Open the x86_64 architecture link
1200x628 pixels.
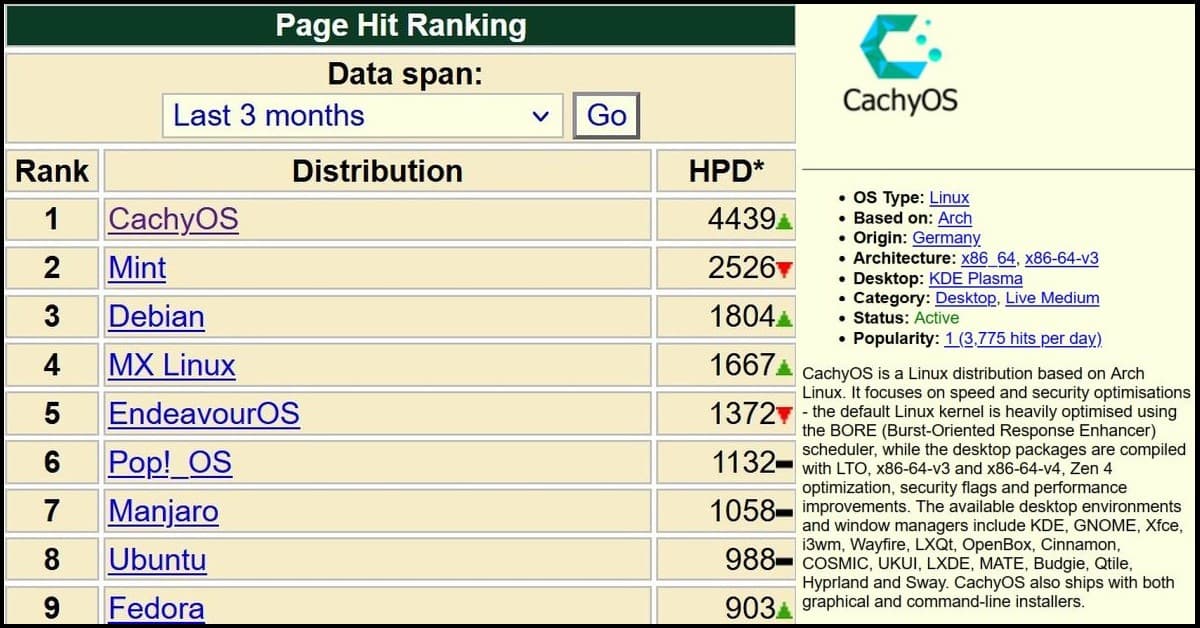(x=988, y=258)
